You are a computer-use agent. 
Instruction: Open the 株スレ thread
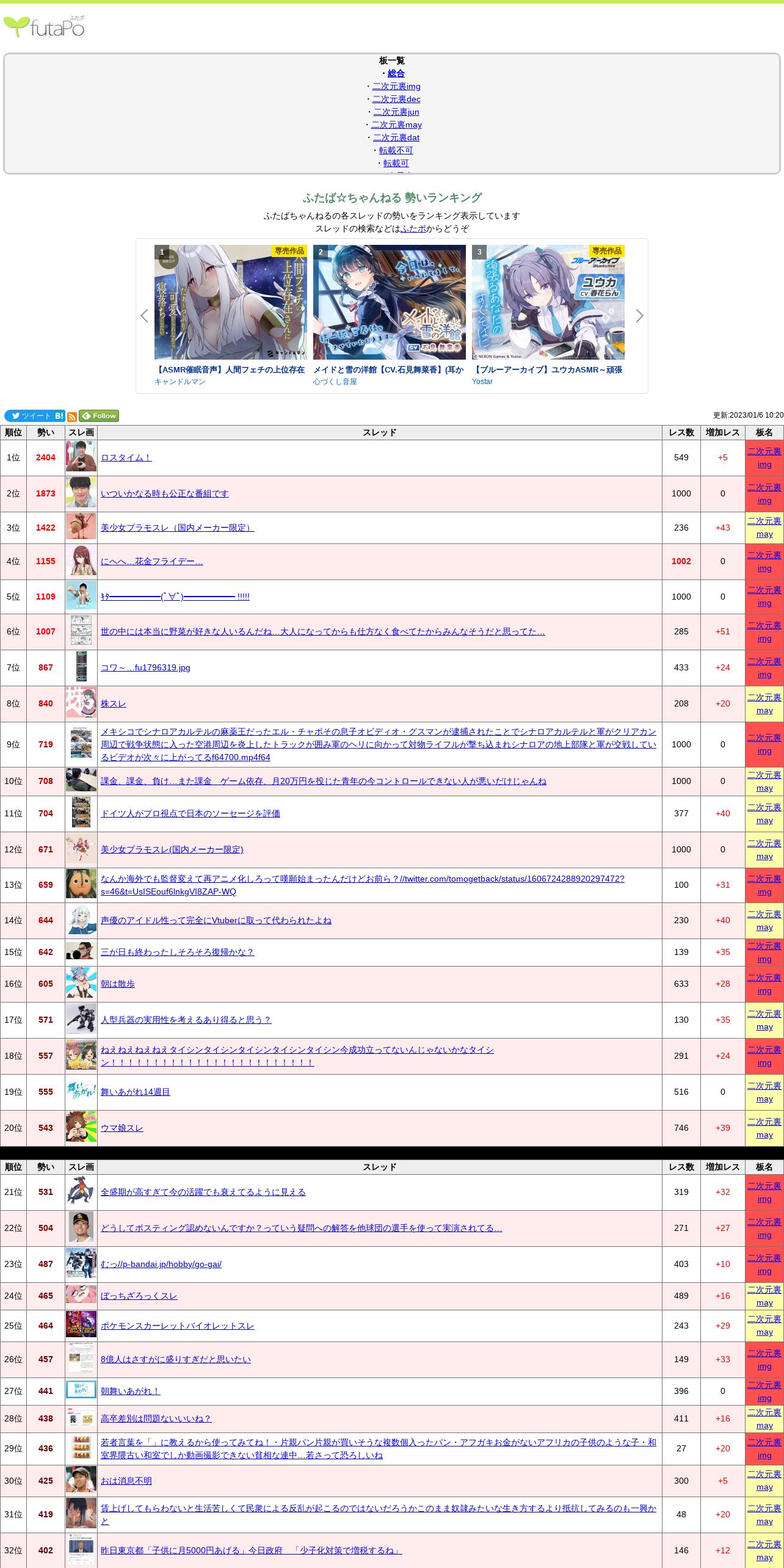click(x=114, y=703)
